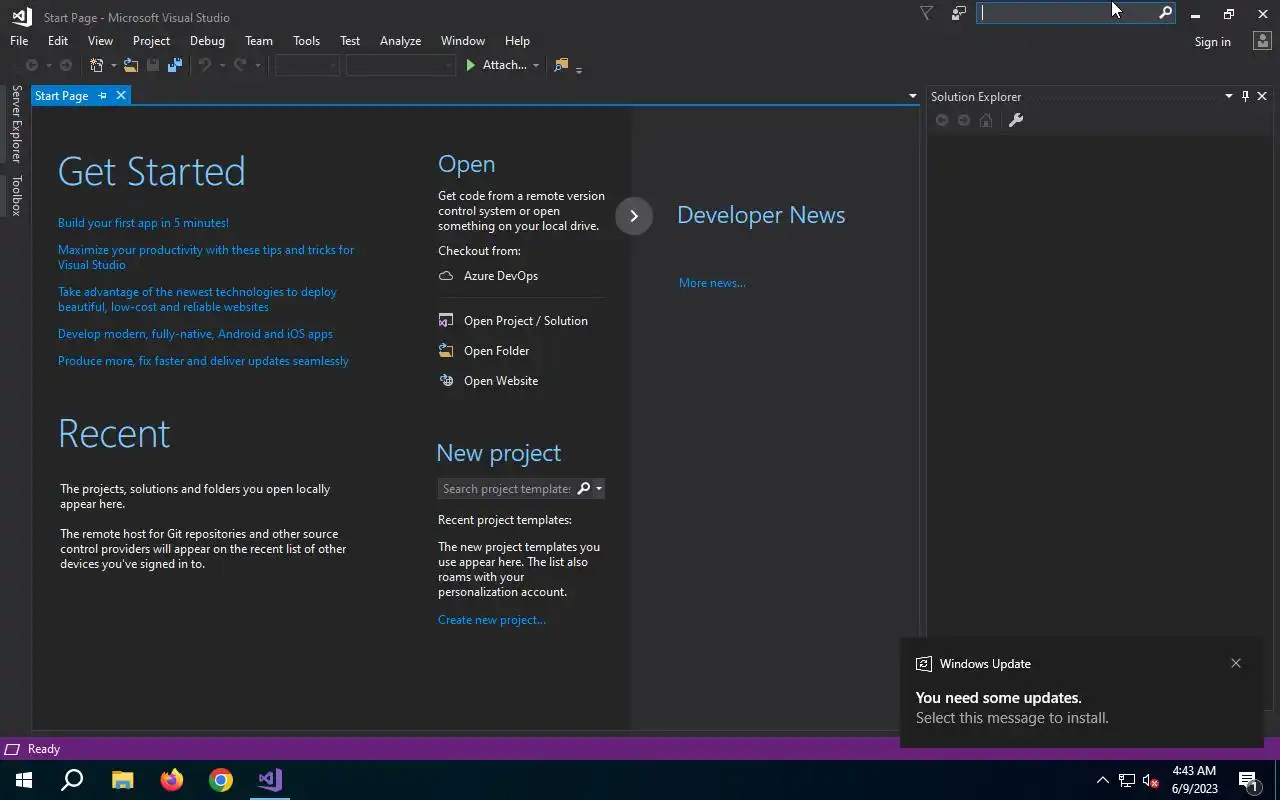Click the Windows Start button
Screen dimensions: 1280x800
pos(24,780)
